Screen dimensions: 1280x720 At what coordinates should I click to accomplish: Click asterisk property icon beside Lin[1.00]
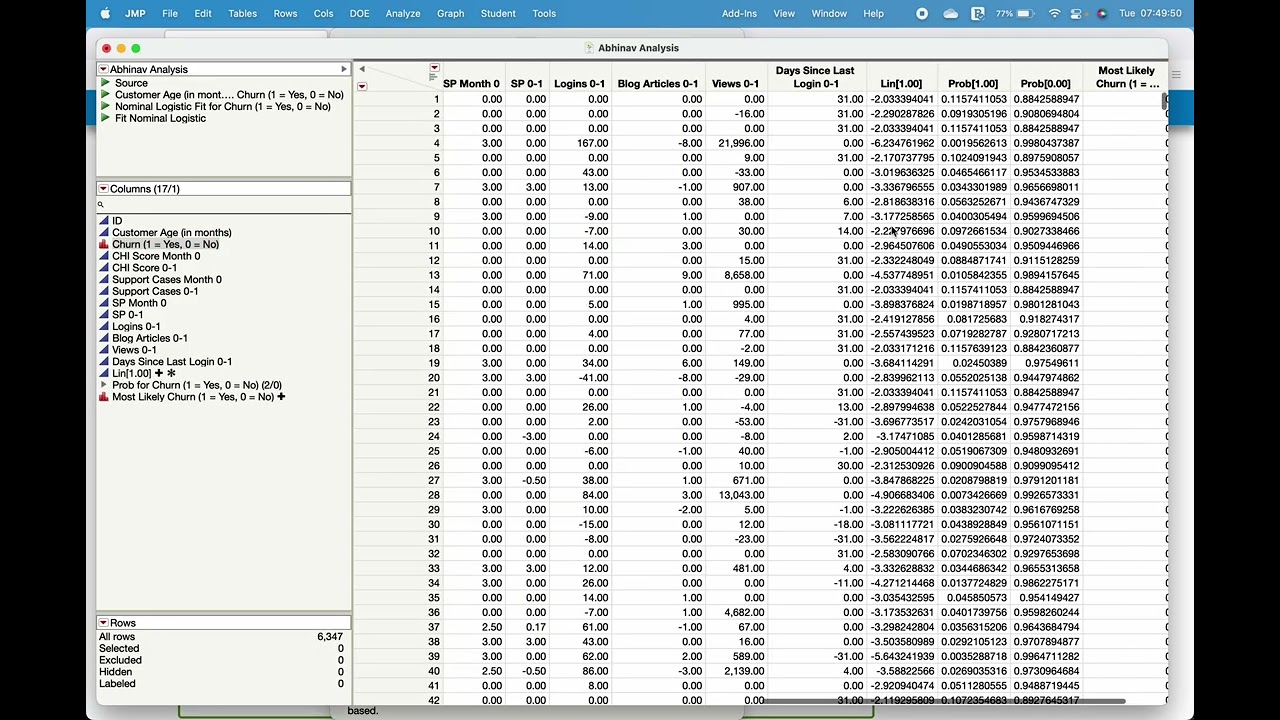pos(171,373)
